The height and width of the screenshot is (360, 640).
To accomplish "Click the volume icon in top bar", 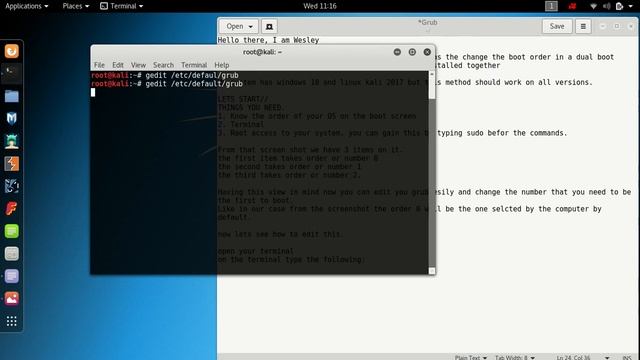I will [x=607, y=6].
